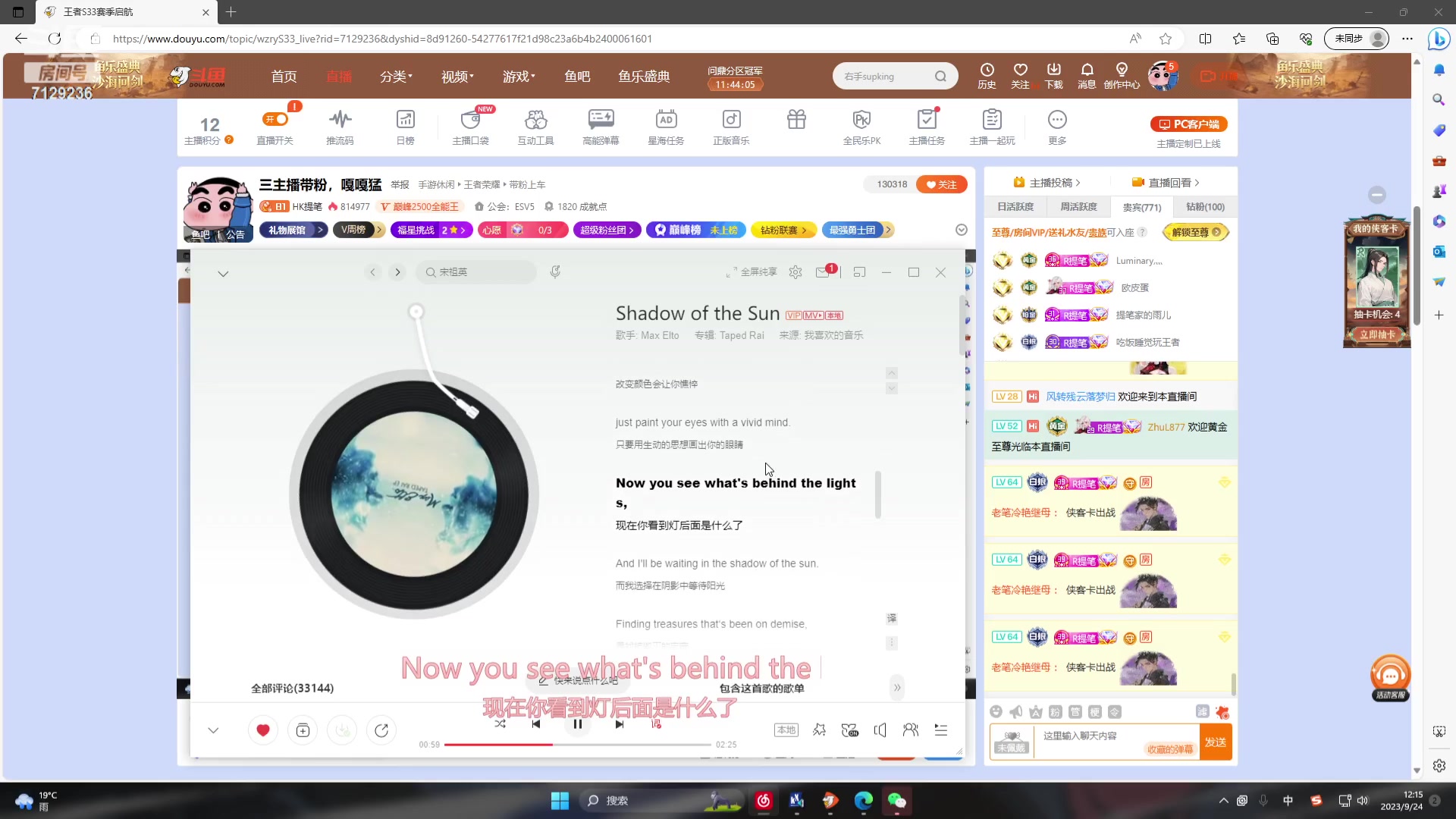Click the music player search field
This screenshot has height=819, width=1456.
point(476,272)
